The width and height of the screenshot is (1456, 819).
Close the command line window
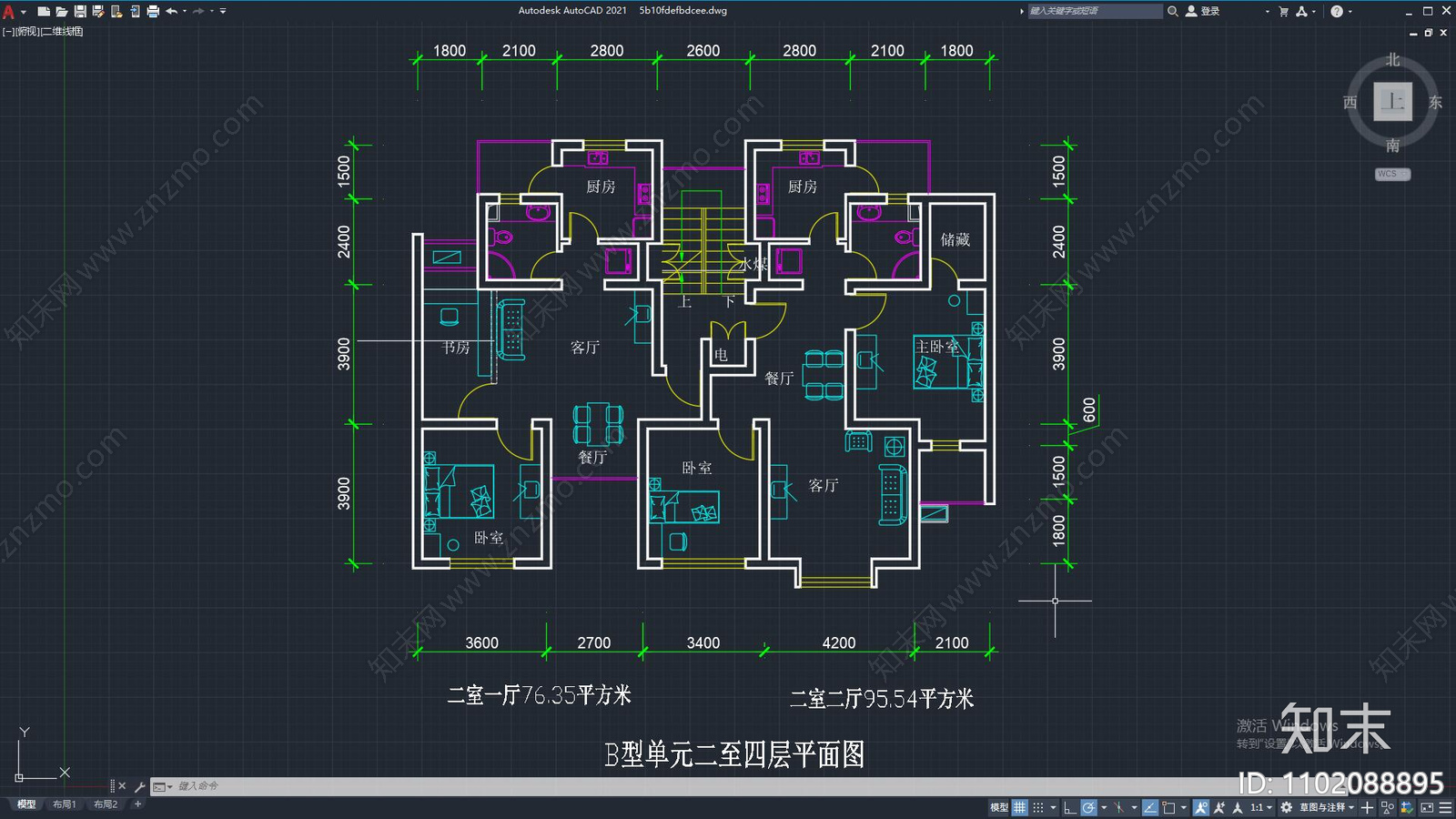[122, 786]
